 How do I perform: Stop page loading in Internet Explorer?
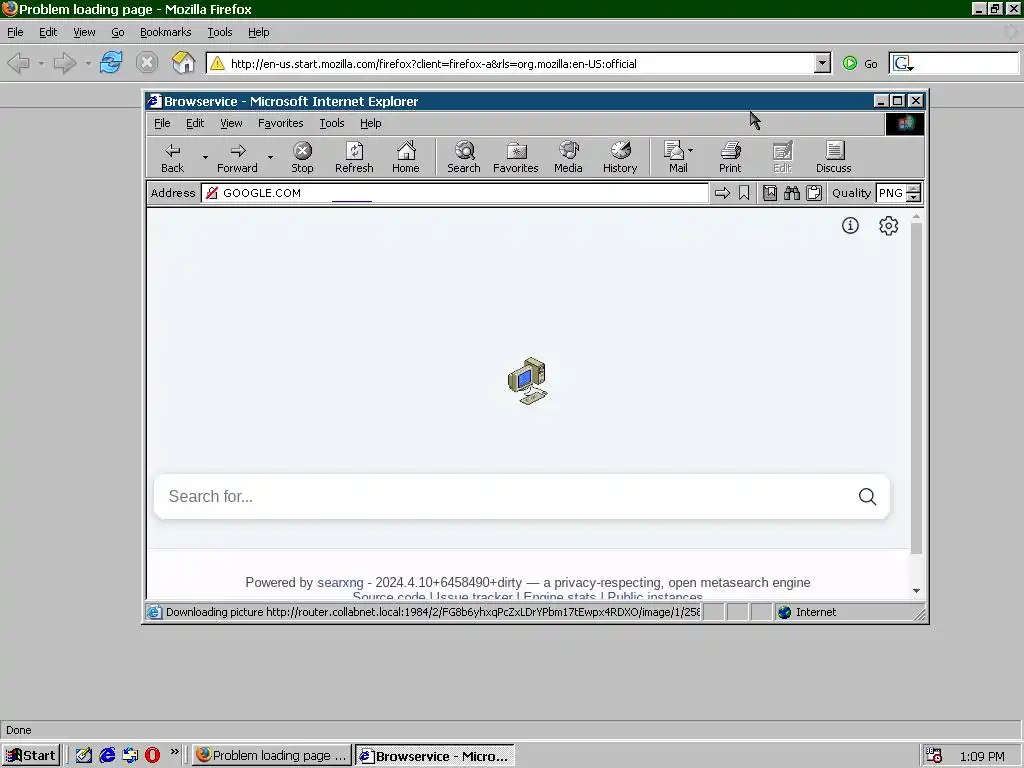pyautogui.click(x=302, y=158)
